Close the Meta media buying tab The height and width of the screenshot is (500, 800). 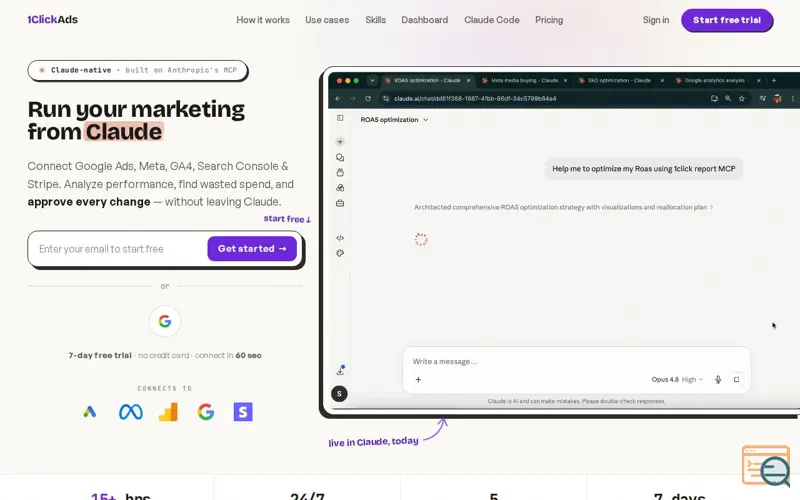click(565, 81)
